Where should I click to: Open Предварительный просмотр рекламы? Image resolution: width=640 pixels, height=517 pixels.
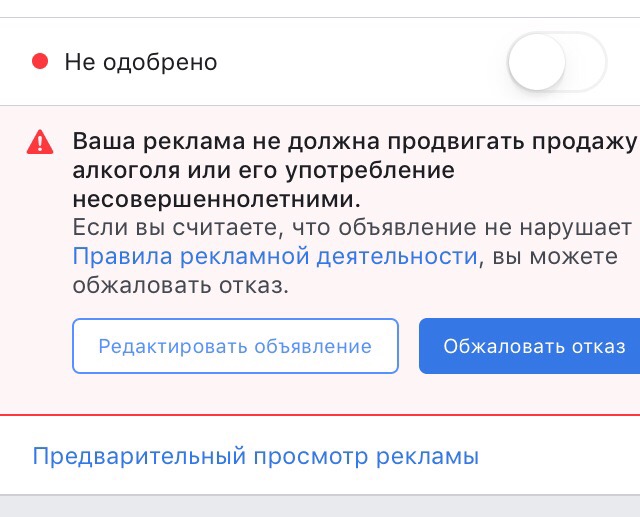(256, 456)
